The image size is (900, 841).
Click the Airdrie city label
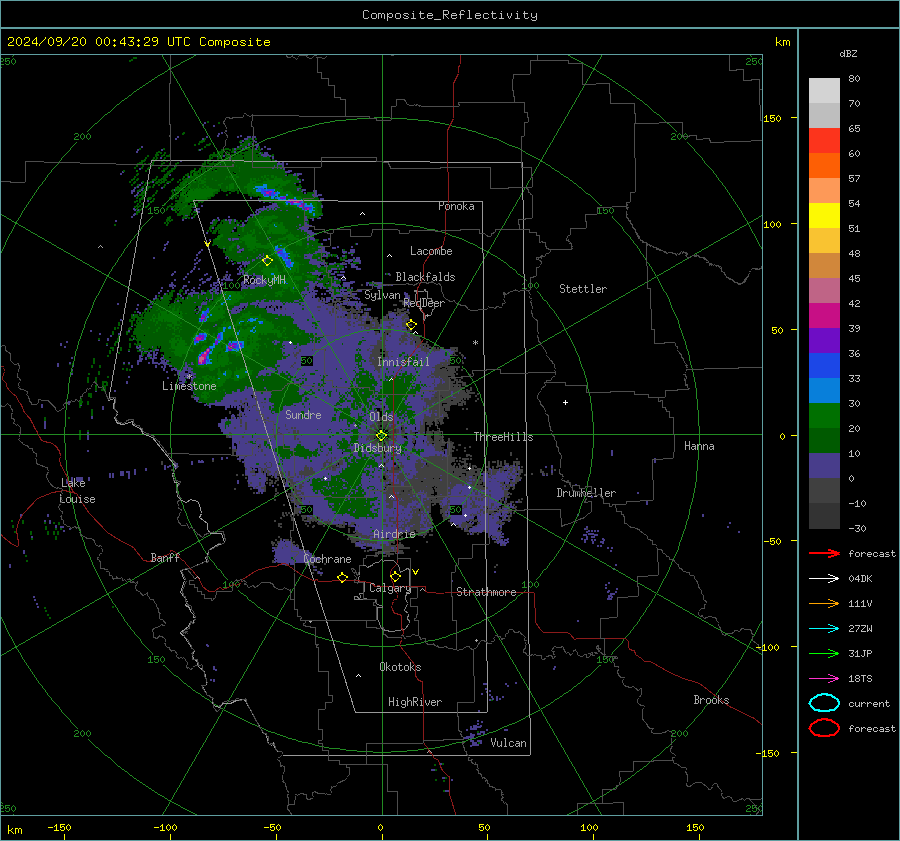(x=394, y=534)
